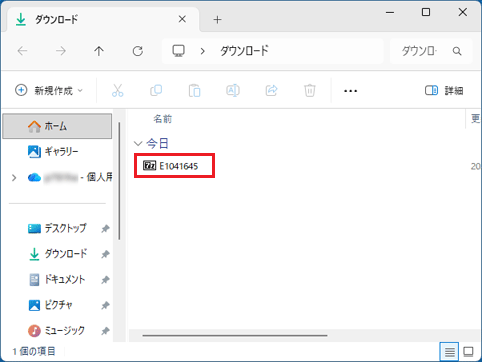Collapse the 今日 group
Screen dimensions: 482x362
click(x=138, y=144)
